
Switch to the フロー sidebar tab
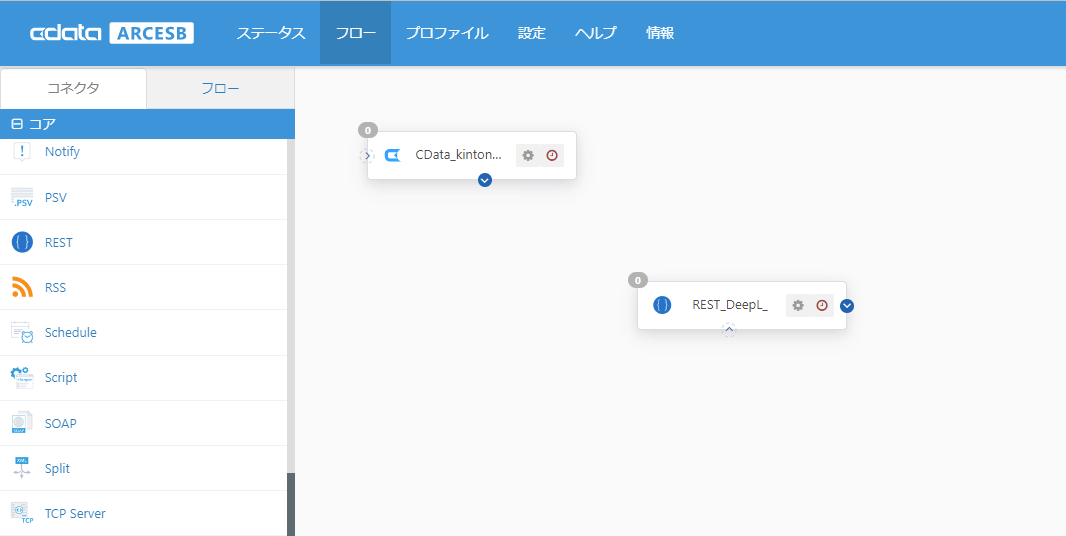(220, 88)
